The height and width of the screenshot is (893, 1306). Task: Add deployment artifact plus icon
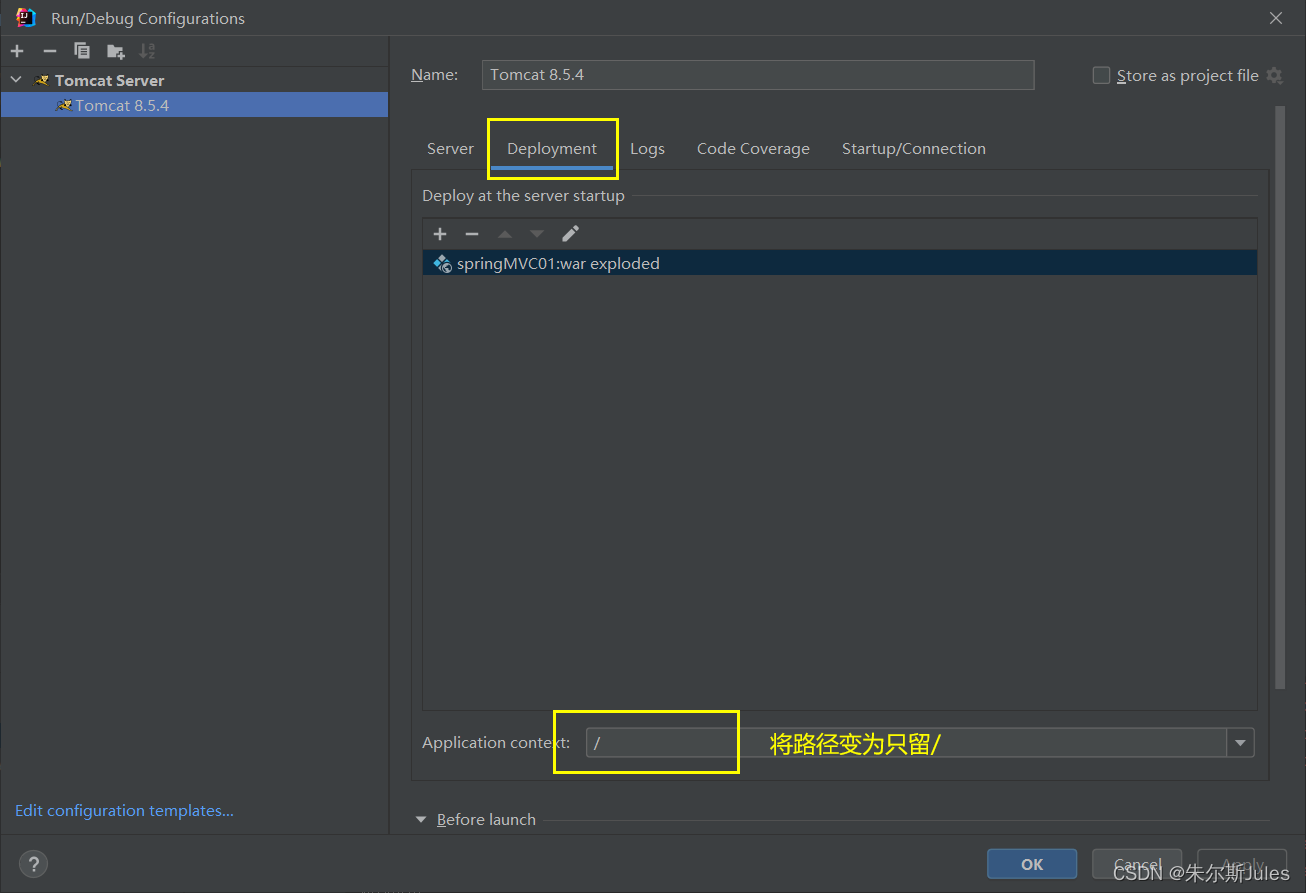(x=440, y=234)
